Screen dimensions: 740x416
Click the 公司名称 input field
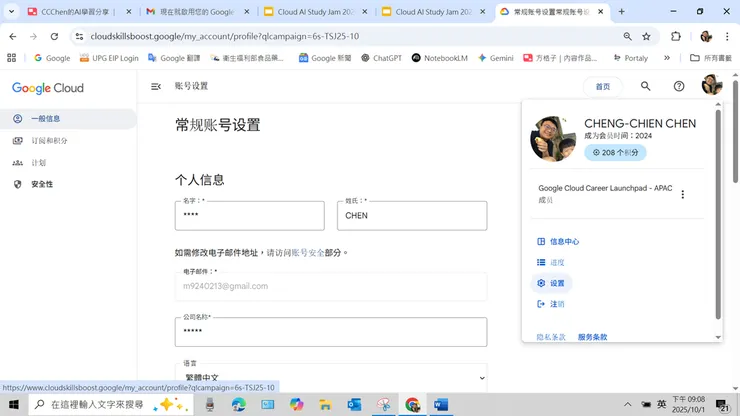pos(331,331)
